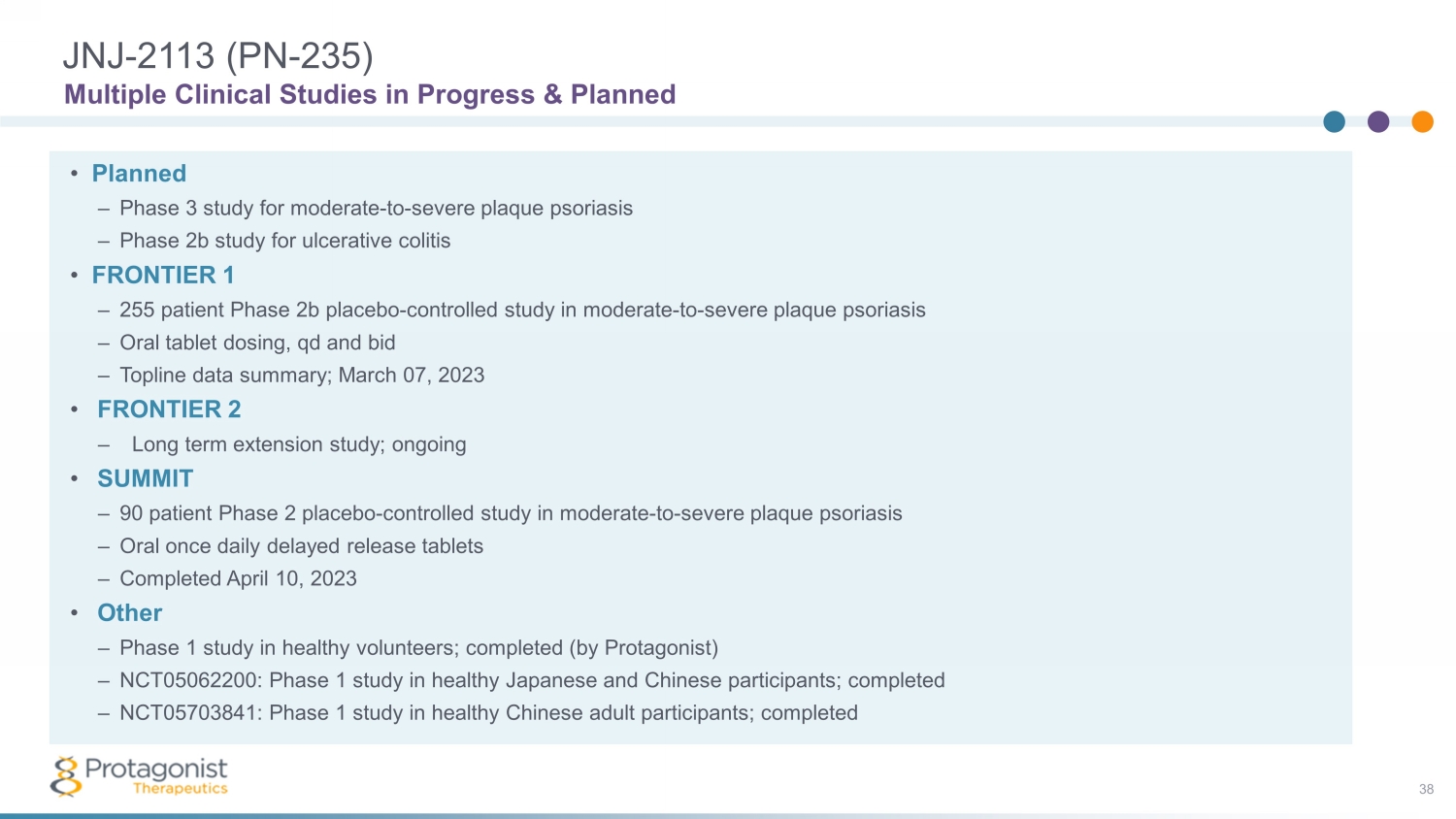Select the SUMMIT heading

pyautogui.click(x=146, y=478)
